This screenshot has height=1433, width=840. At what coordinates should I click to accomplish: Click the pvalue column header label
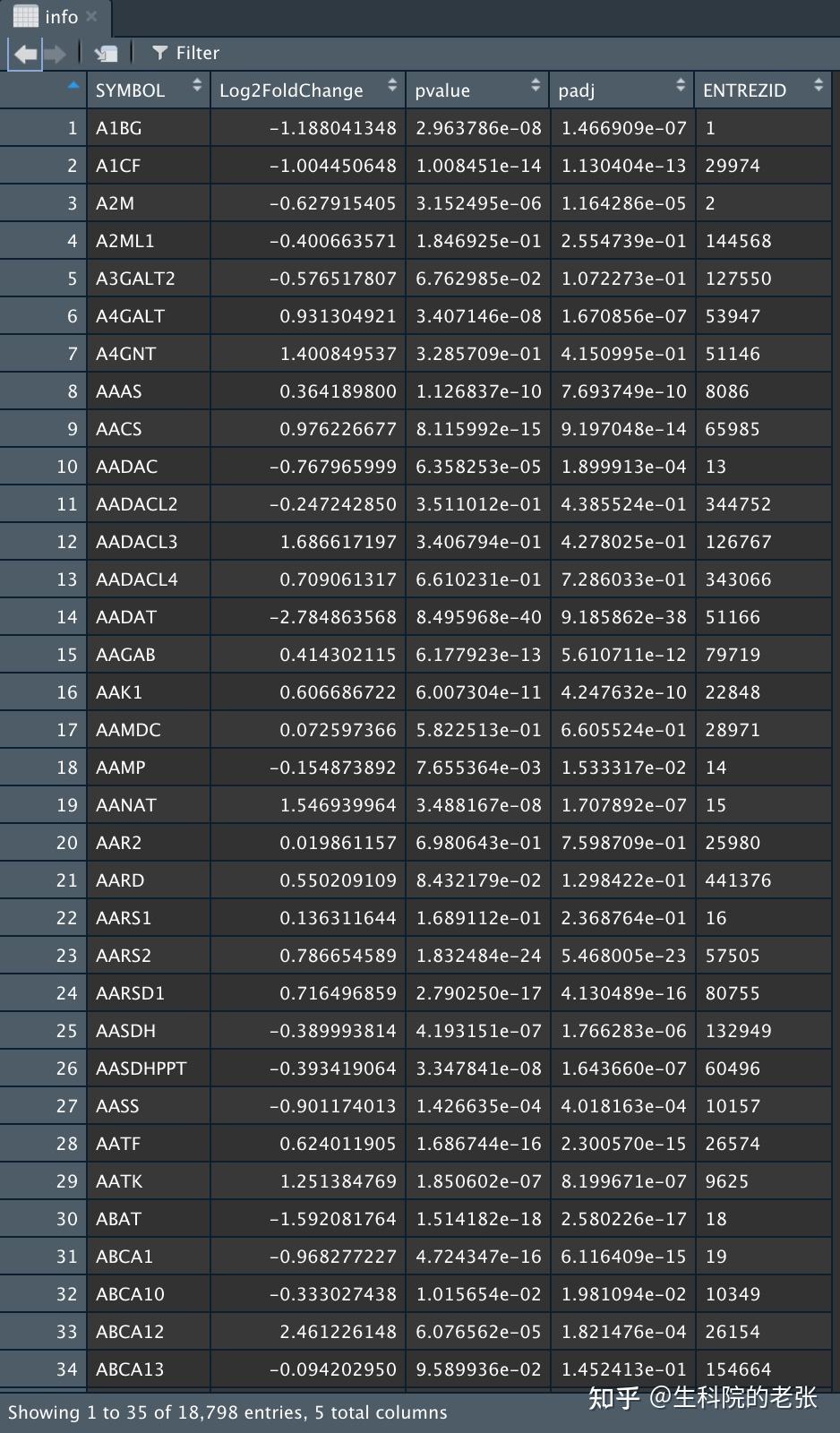coord(442,90)
